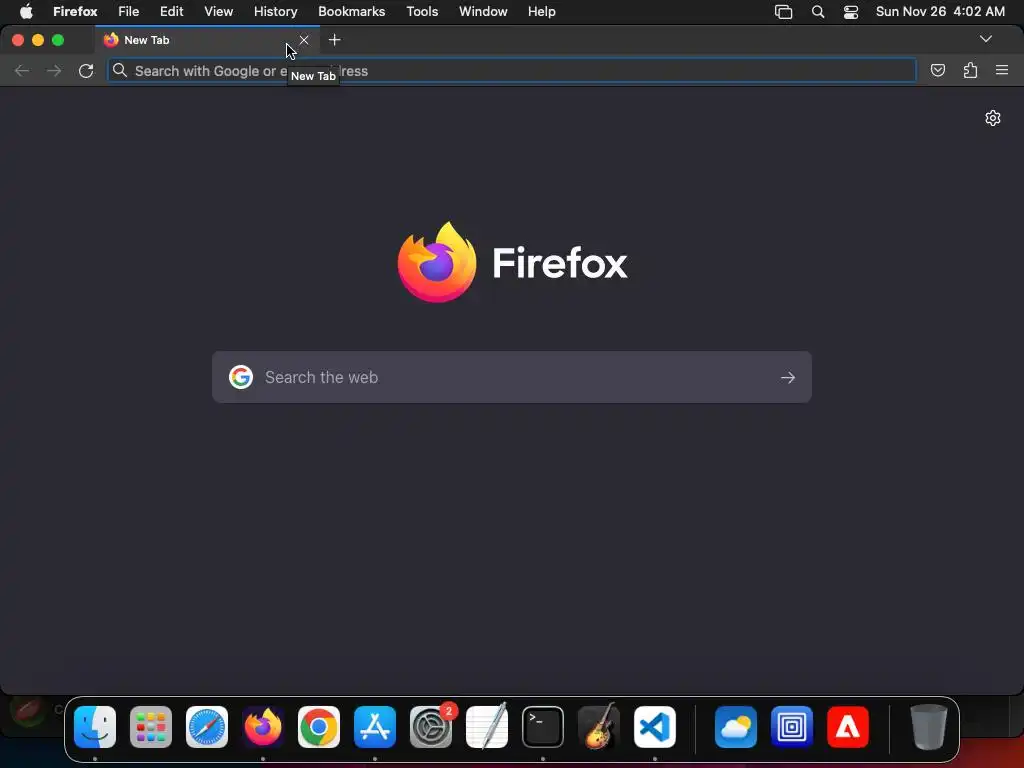The width and height of the screenshot is (1024, 768).
Task: Open Visual Studio Code from the Dock
Action: [x=655, y=727]
